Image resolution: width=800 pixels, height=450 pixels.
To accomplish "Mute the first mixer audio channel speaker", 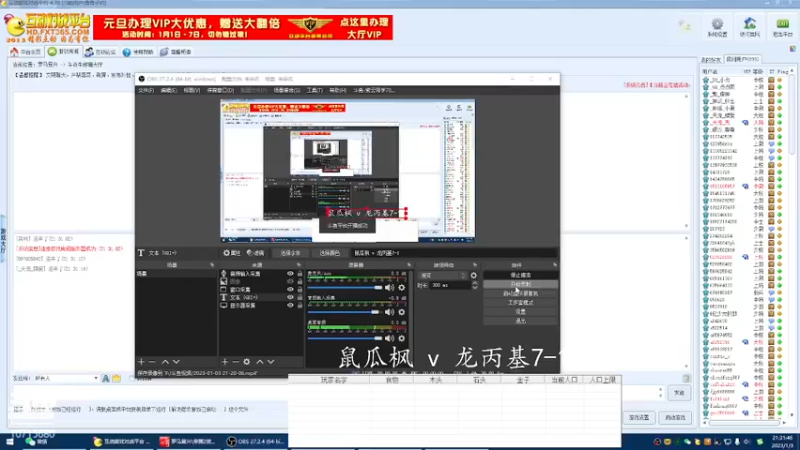I will tap(390, 288).
